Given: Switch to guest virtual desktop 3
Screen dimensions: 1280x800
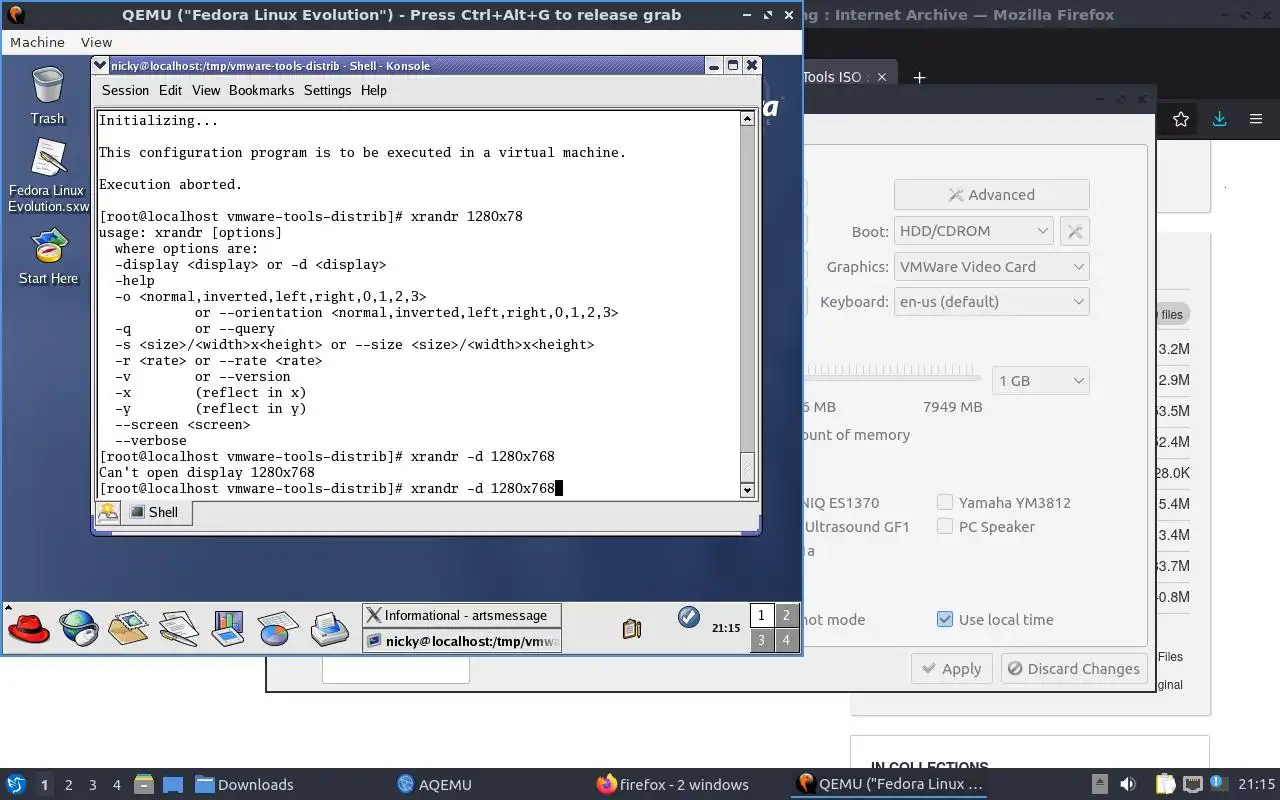Looking at the screenshot, I should tap(761, 640).
